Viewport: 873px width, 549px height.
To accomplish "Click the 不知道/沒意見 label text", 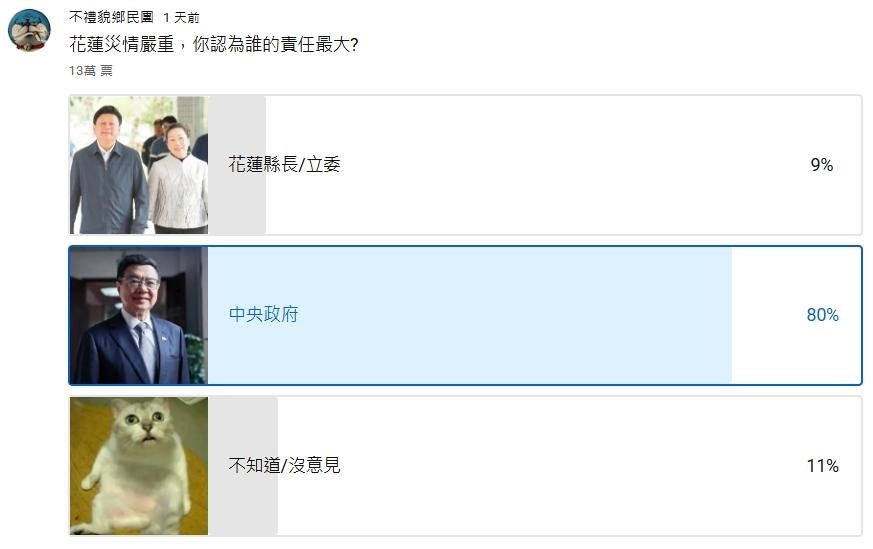I will click(x=284, y=465).
